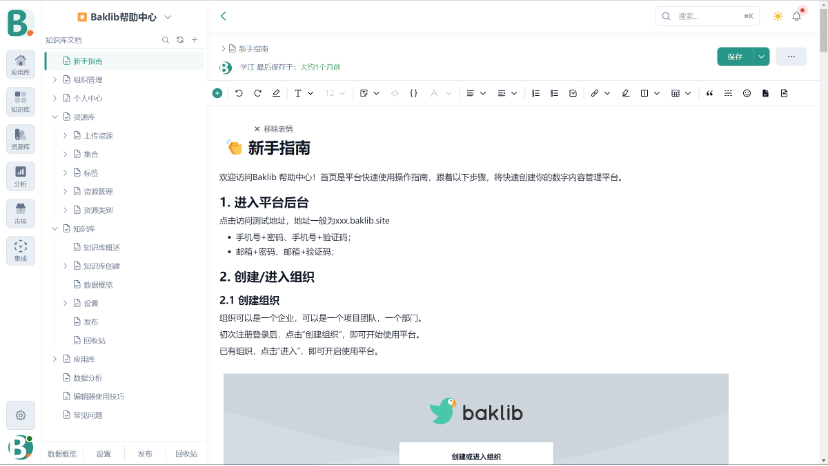
Task: Open the settings gear in the sidebar
Action: [x=21, y=415]
